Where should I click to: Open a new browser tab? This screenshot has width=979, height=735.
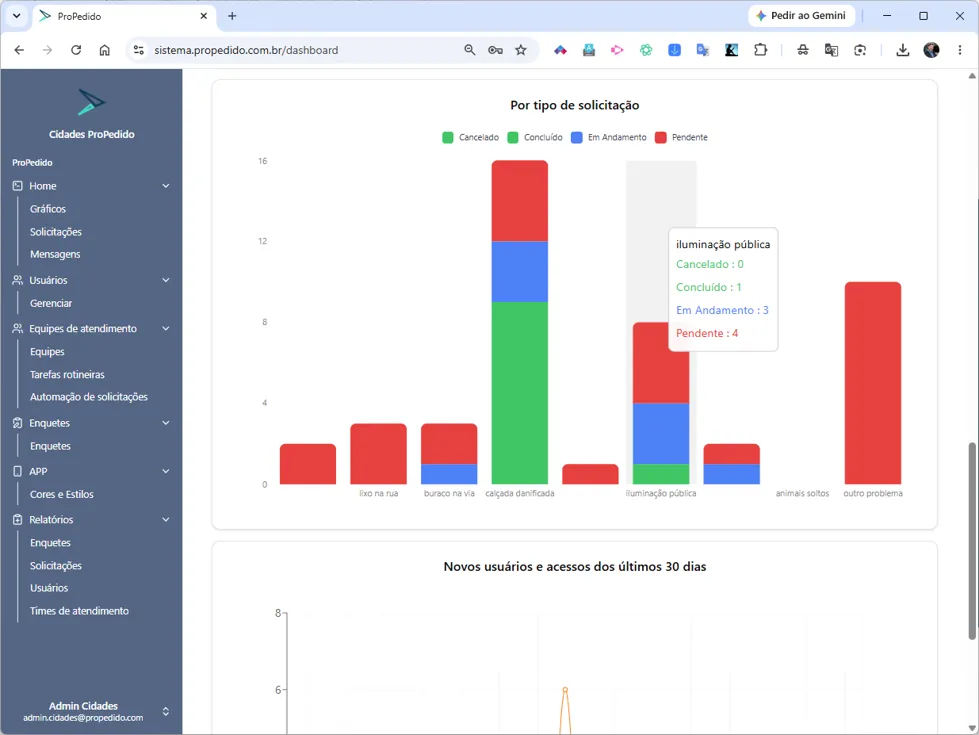pos(232,16)
